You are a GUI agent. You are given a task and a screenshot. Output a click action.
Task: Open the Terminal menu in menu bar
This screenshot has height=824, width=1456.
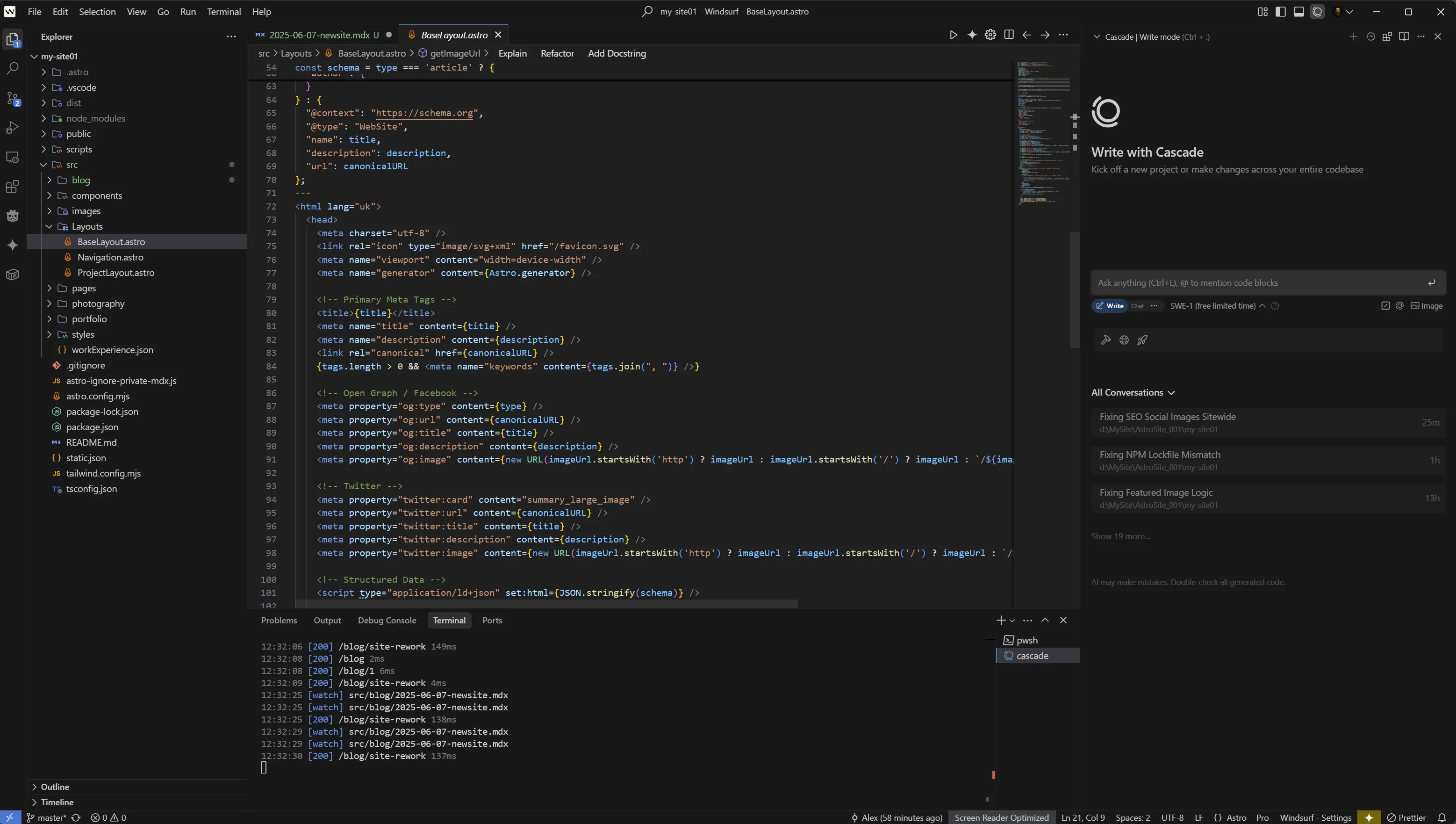tap(224, 11)
